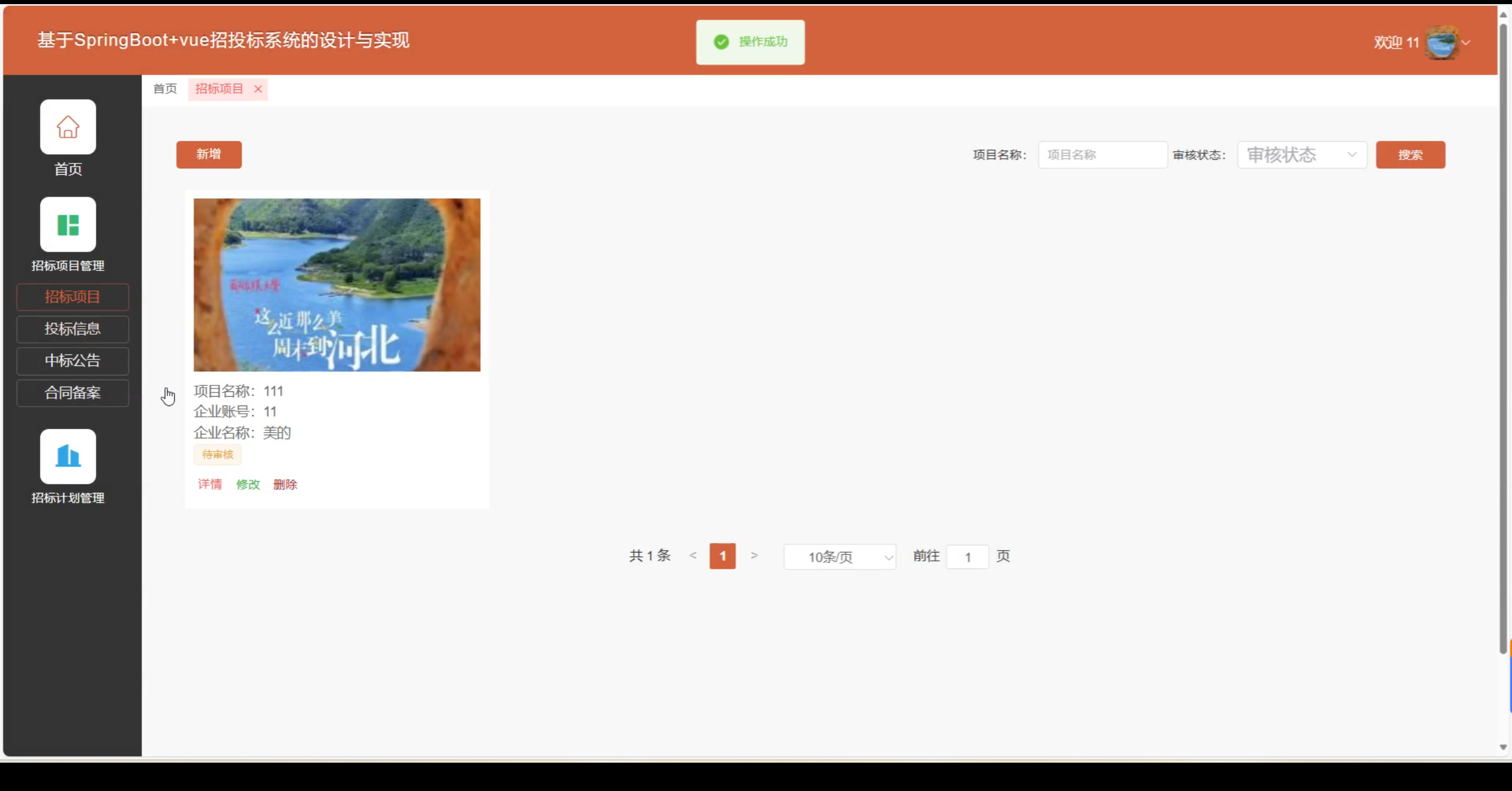
Task: Expand the user menu chevron beside the avatar
Action: pyautogui.click(x=1466, y=43)
